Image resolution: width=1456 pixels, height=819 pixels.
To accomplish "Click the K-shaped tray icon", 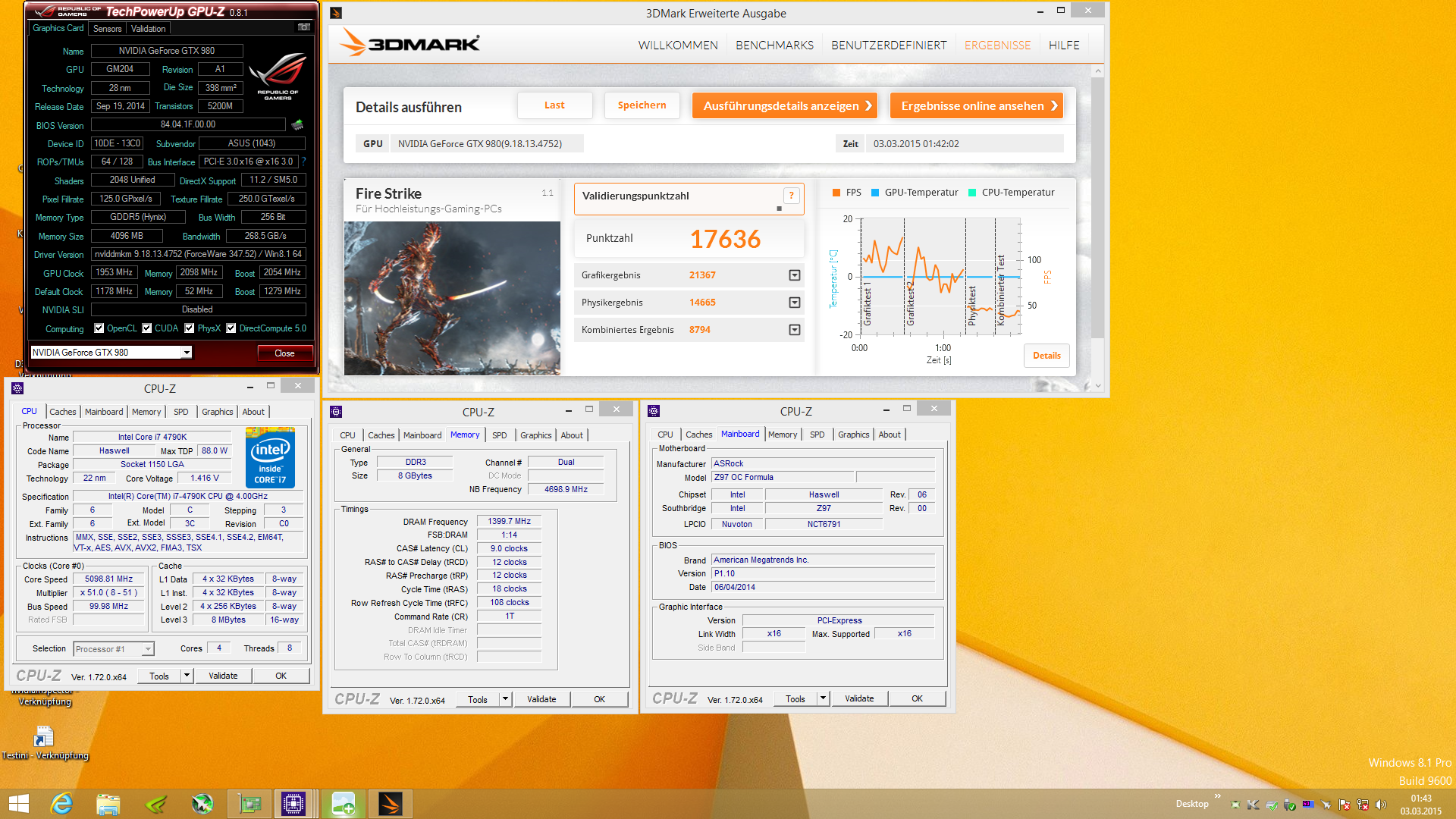I will 1253,805.
